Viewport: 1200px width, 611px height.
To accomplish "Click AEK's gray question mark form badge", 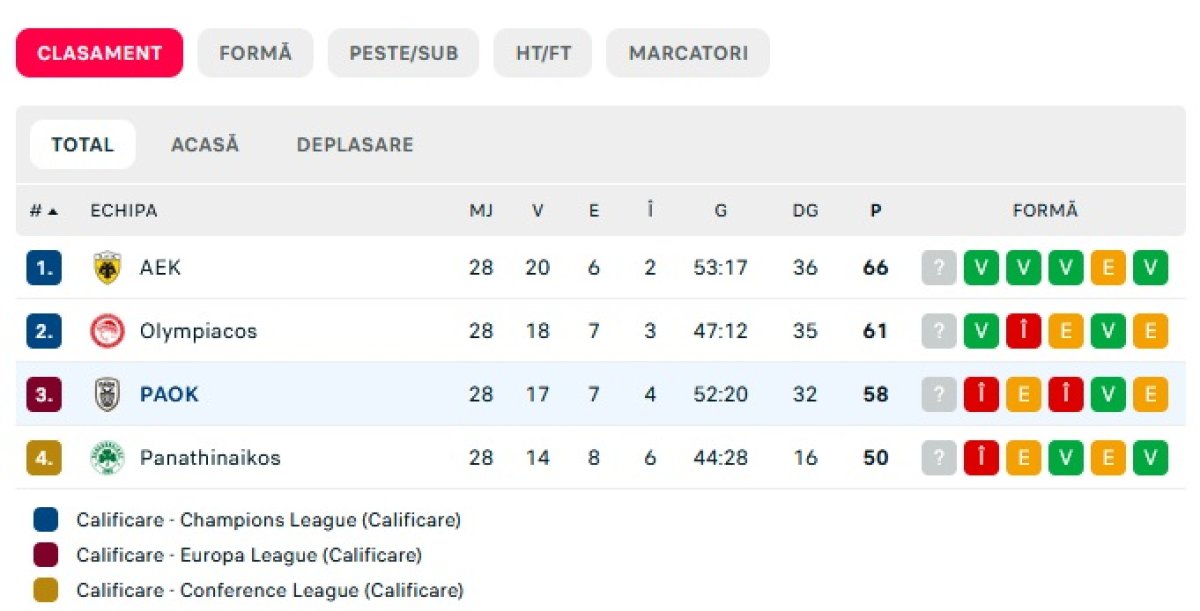I will [x=939, y=268].
